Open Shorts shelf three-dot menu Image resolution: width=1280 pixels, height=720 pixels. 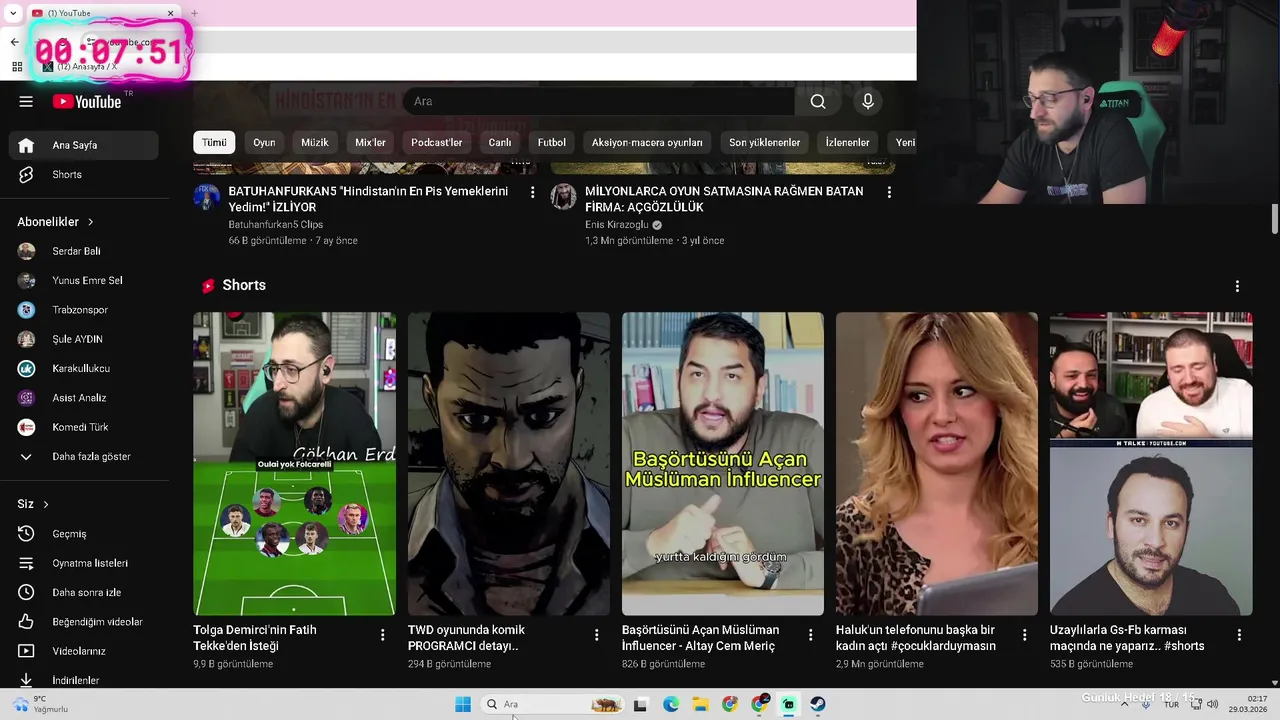[1237, 286]
